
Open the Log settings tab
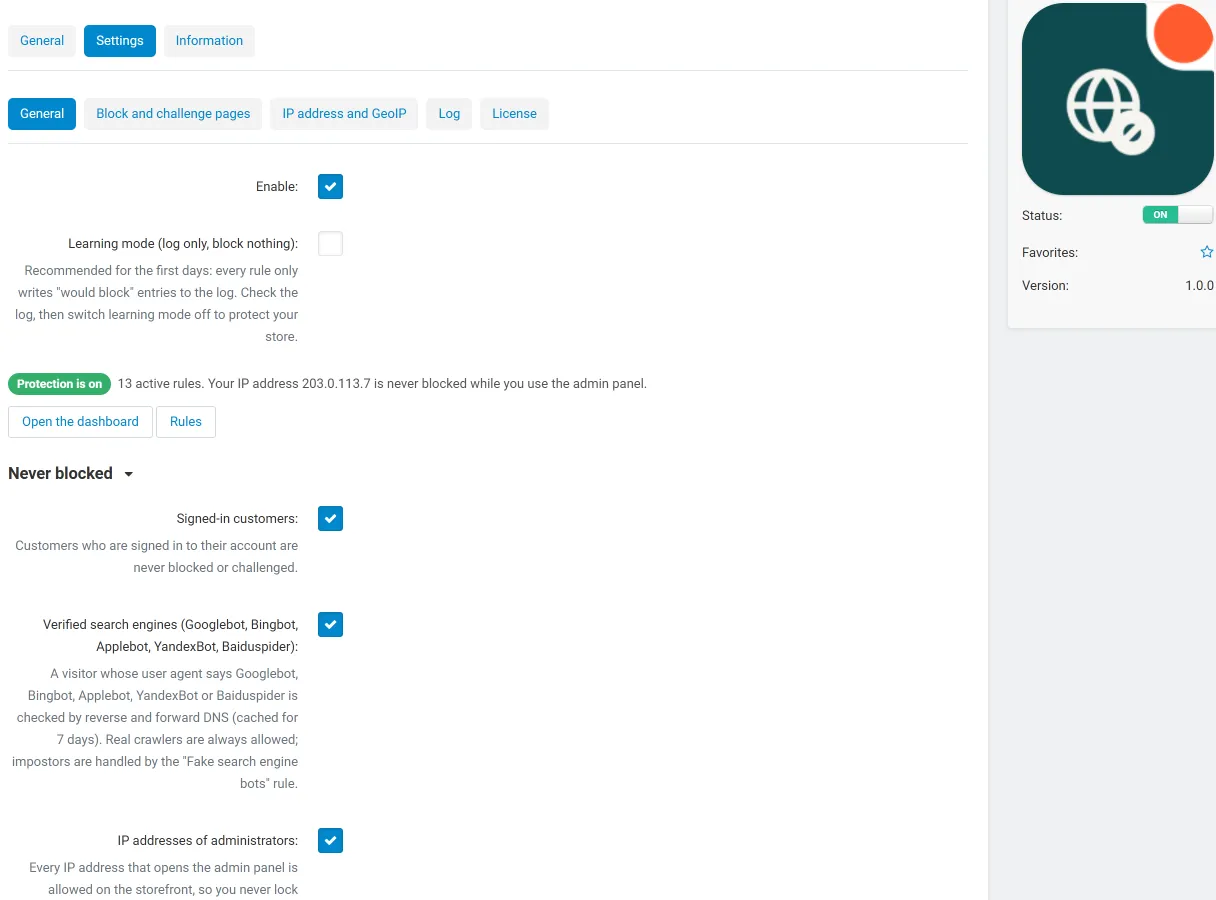(449, 114)
